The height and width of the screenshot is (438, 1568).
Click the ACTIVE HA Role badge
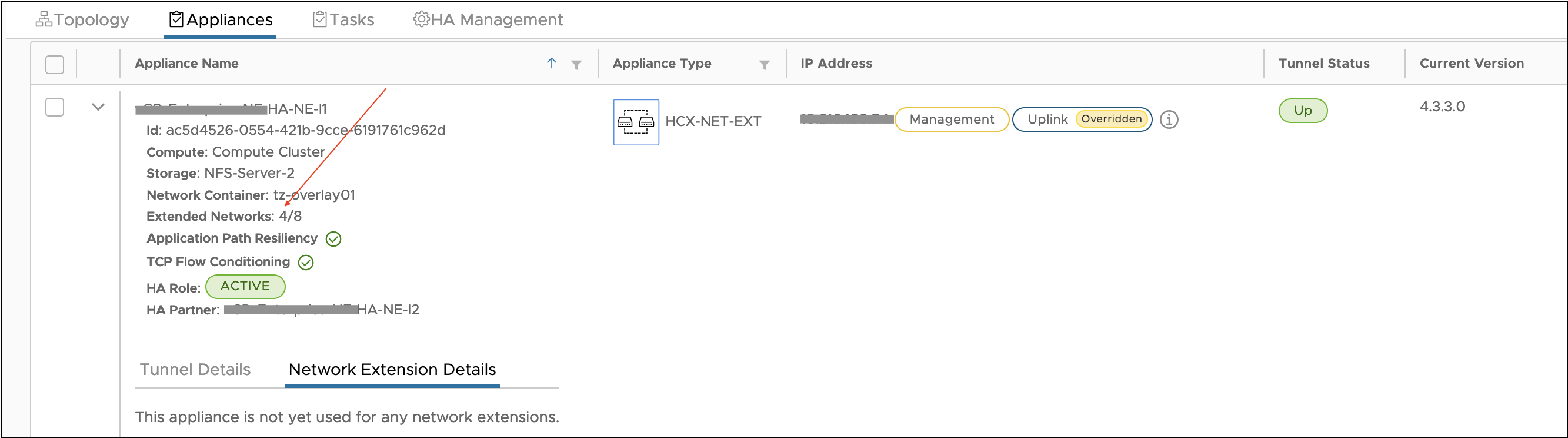click(245, 286)
